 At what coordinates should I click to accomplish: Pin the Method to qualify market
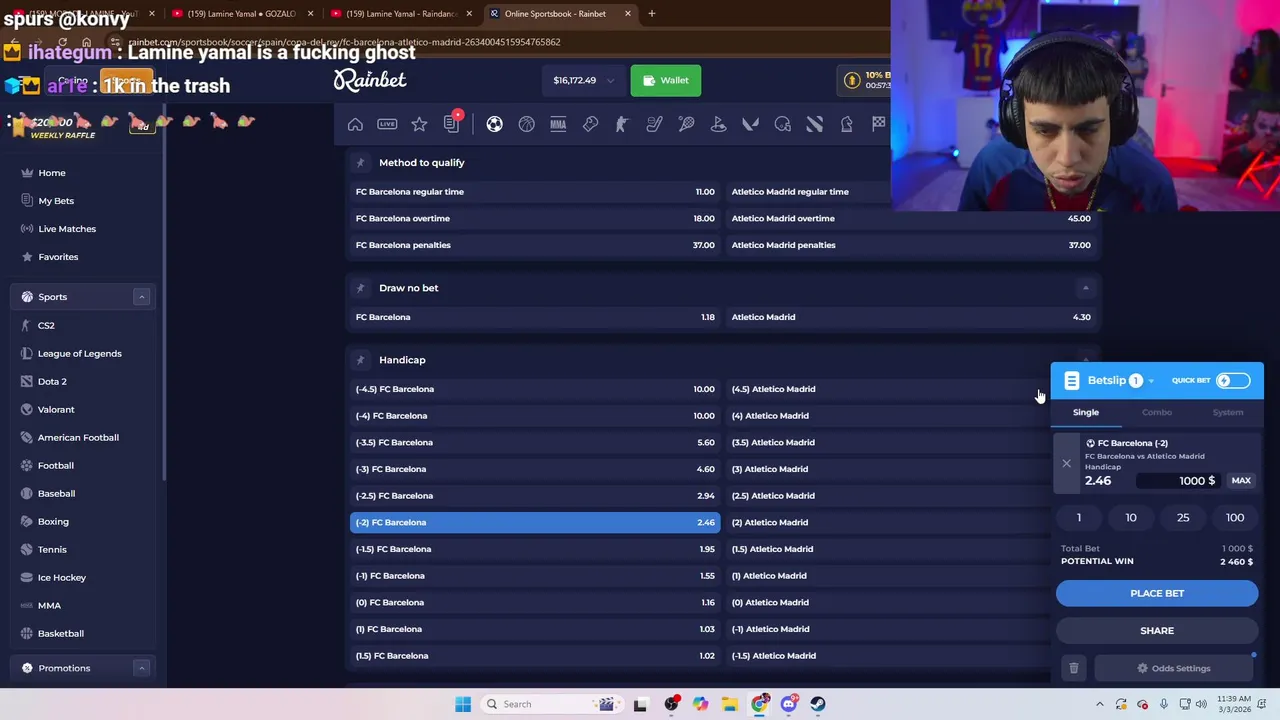coord(360,162)
